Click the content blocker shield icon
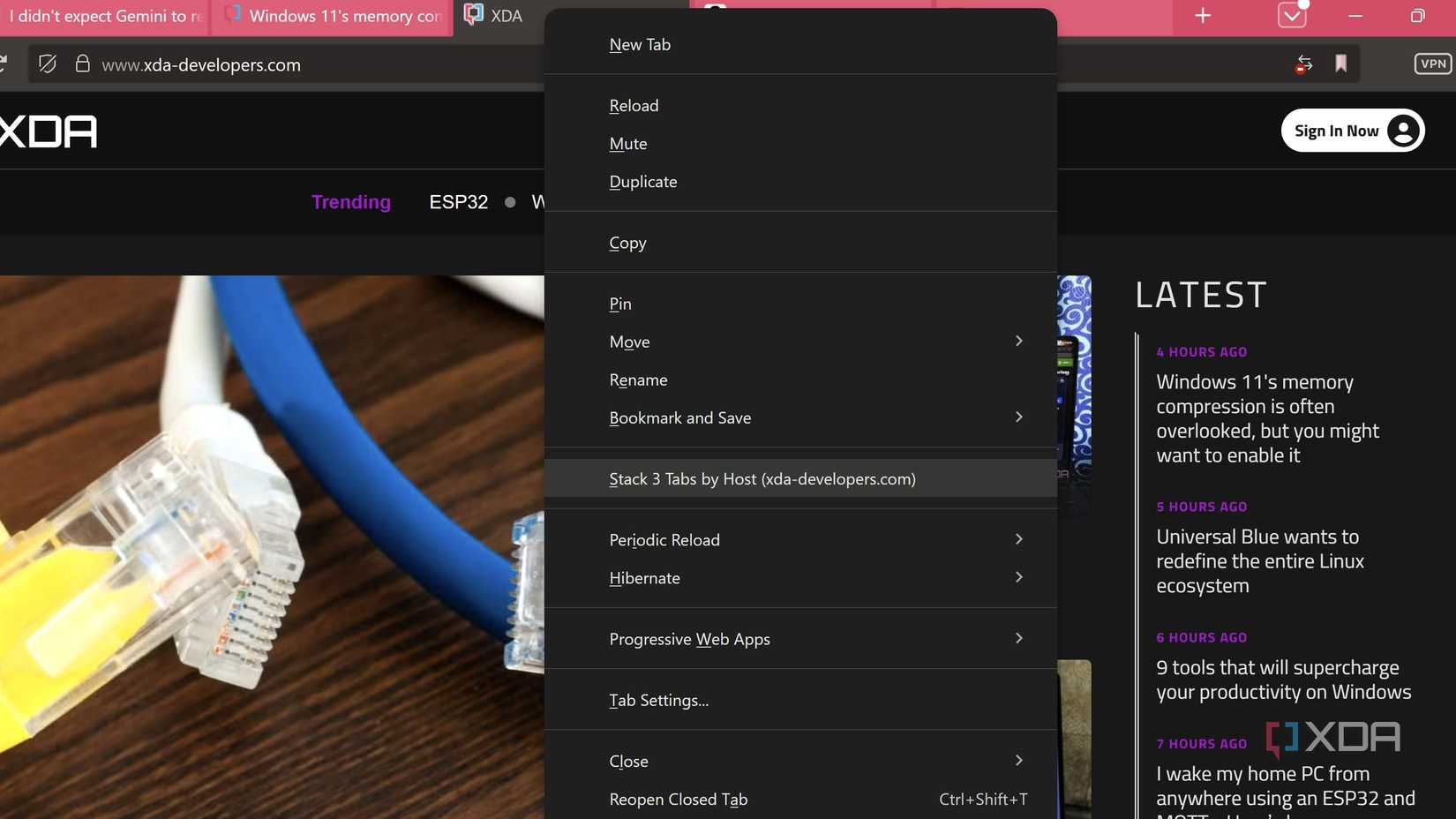Image resolution: width=1456 pixels, height=819 pixels. [x=48, y=64]
